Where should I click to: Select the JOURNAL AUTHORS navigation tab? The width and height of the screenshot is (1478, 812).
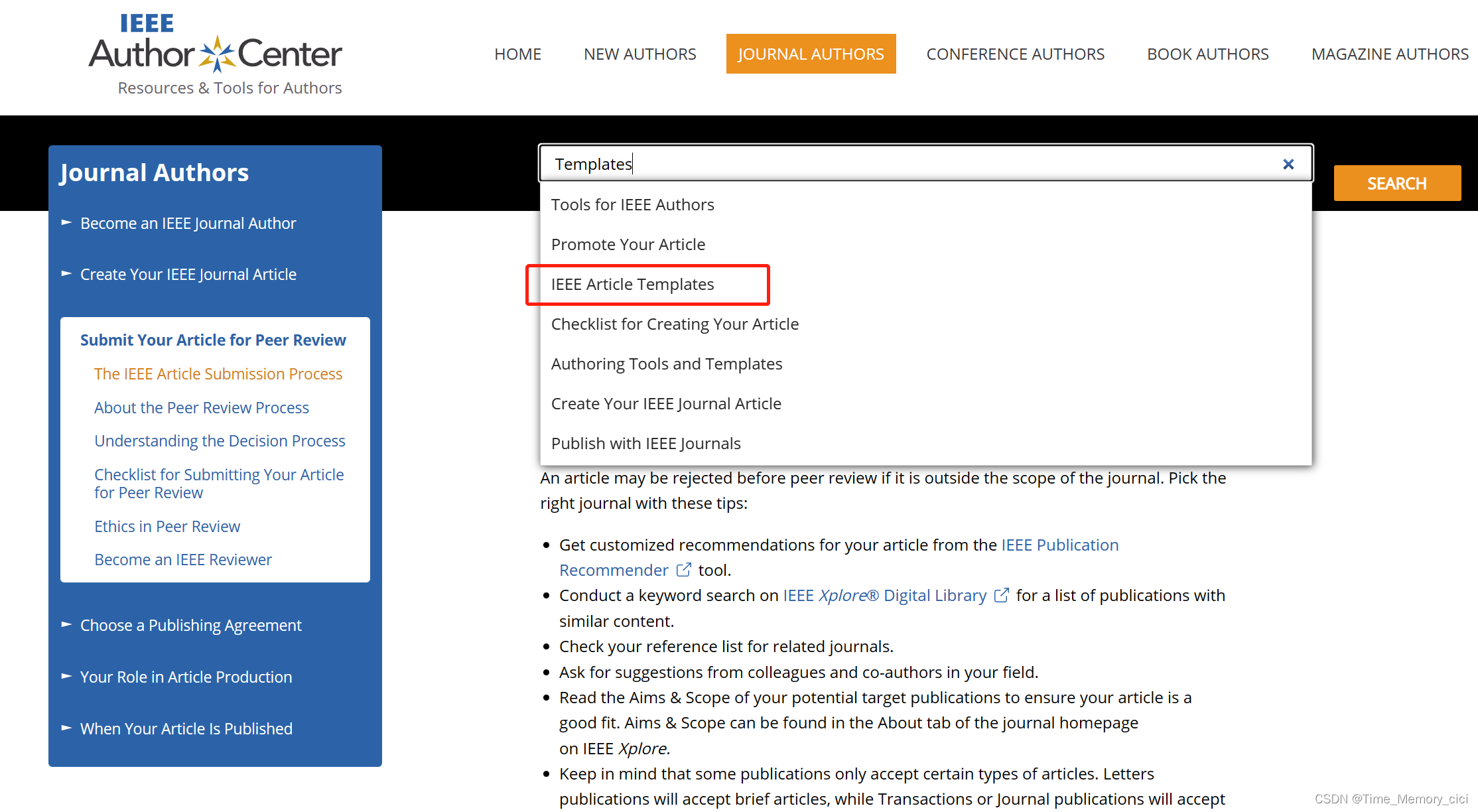coord(811,54)
